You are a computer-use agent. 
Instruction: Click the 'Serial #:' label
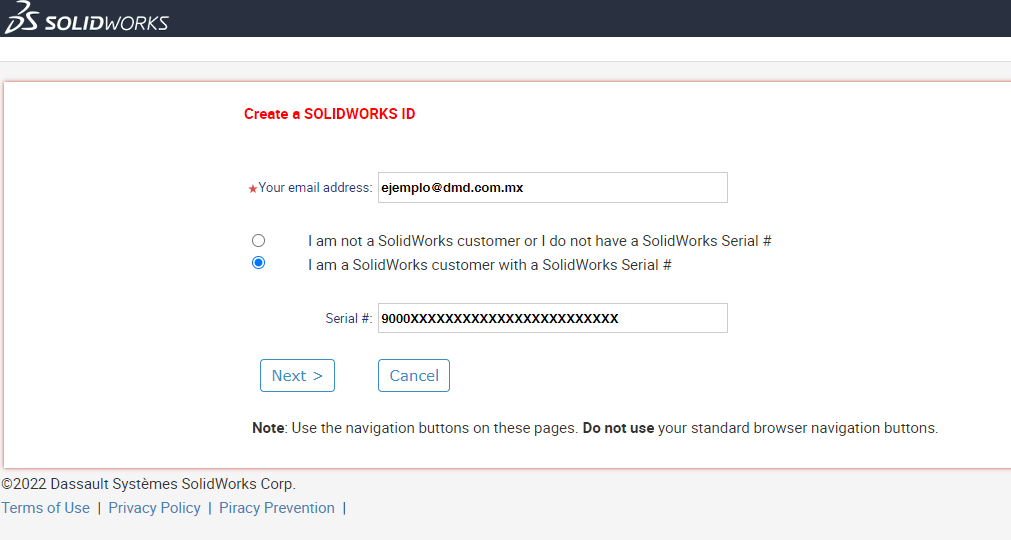click(349, 318)
